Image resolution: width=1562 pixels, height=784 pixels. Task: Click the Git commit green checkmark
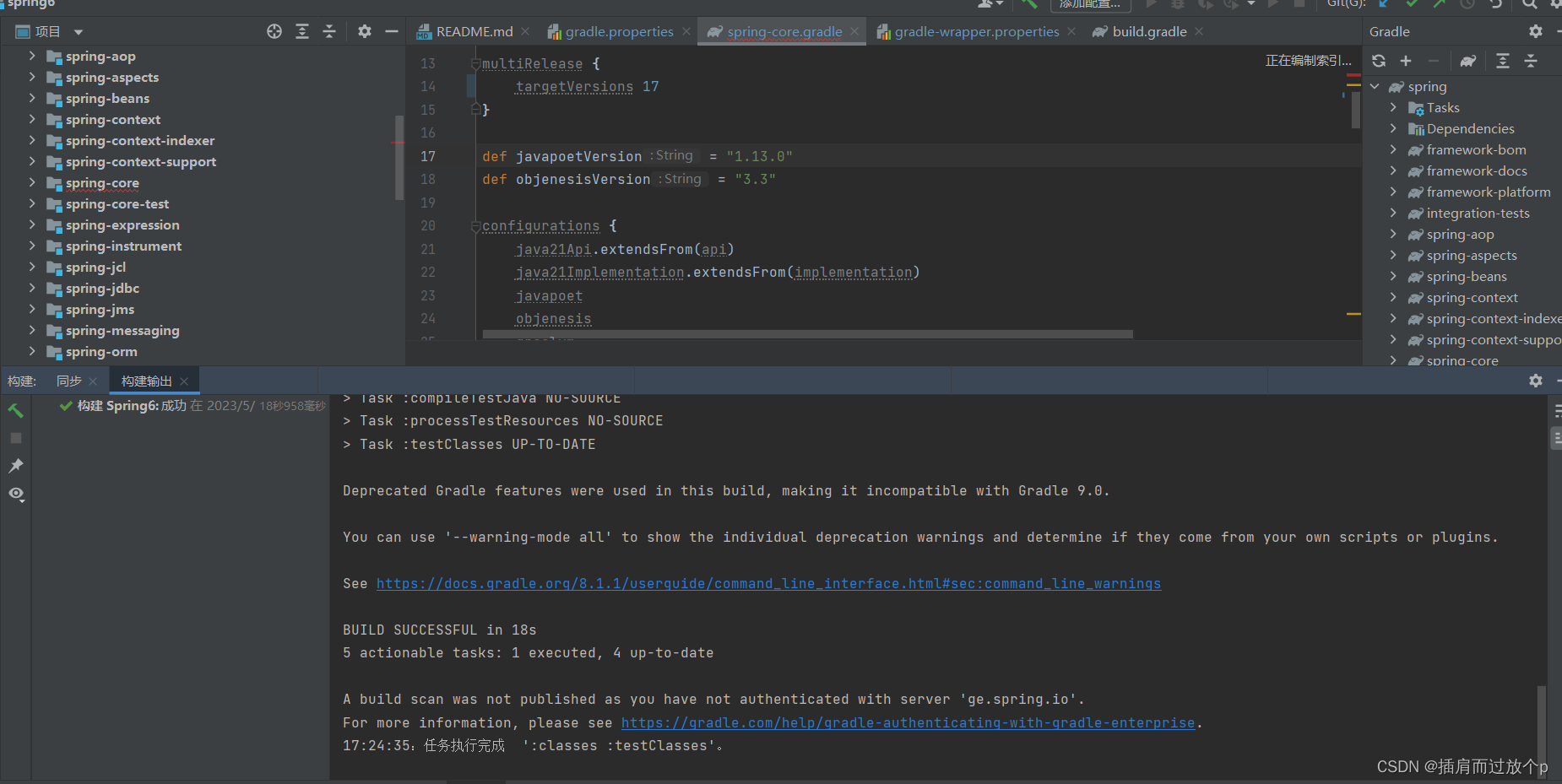[x=1412, y=3]
